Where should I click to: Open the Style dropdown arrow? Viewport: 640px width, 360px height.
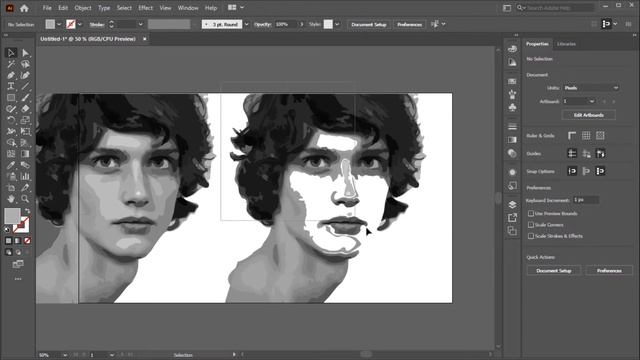click(x=337, y=24)
